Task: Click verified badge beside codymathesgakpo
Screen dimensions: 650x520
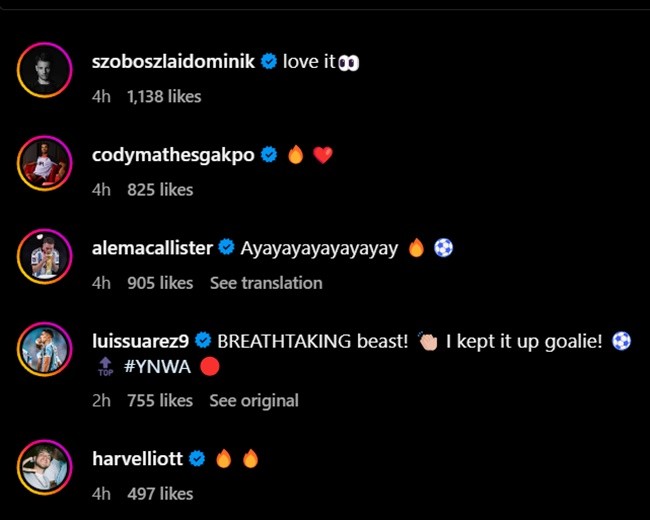Action: tap(269, 155)
